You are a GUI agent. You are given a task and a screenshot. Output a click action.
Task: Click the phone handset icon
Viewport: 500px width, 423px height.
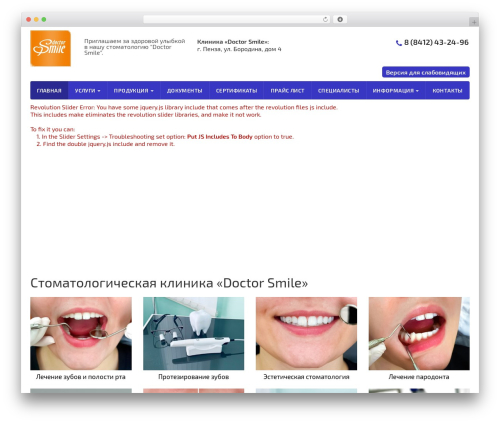point(399,43)
